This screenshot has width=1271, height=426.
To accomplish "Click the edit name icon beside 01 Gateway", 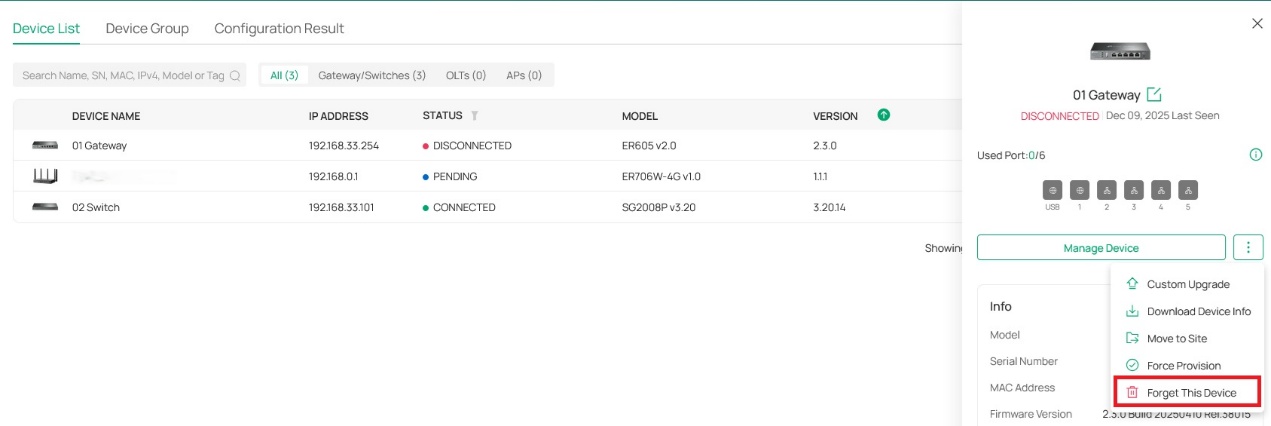I will pyautogui.click(x=1154, y=95).
